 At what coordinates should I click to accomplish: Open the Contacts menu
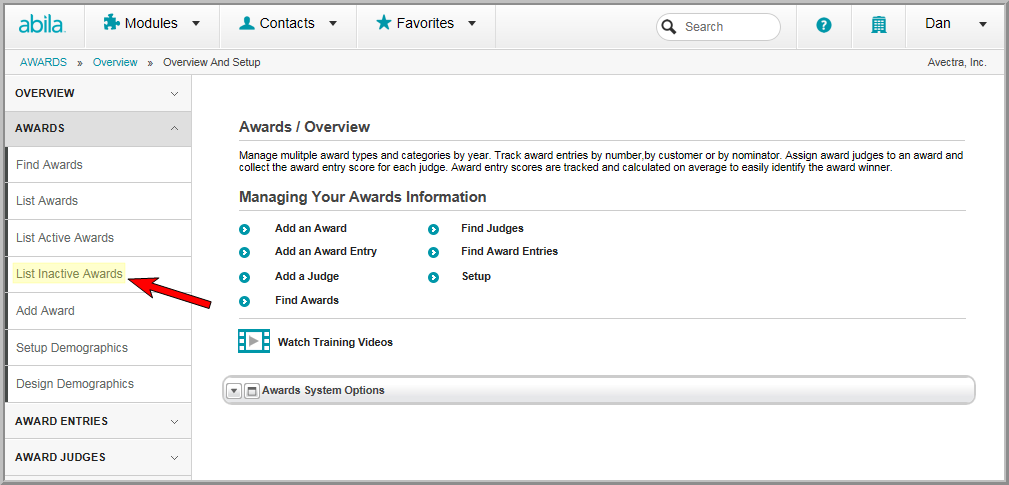click(288, 24)
